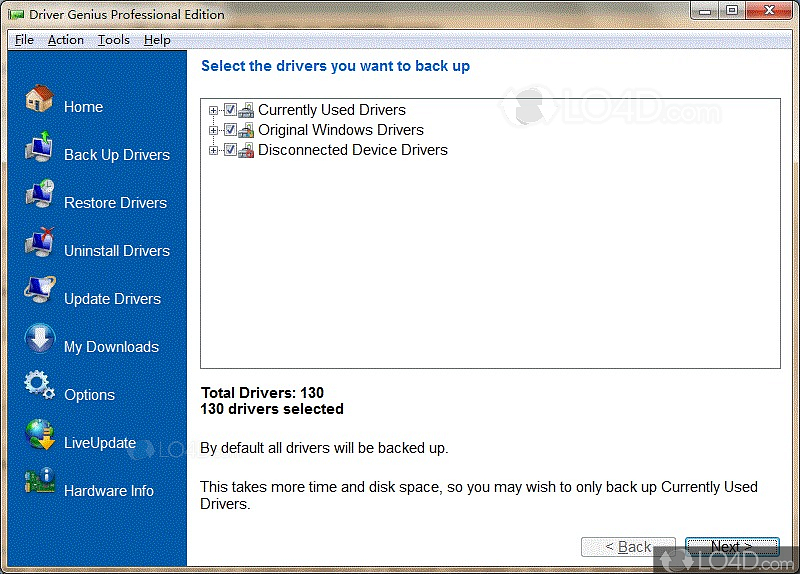Open the Uninstall Drivers sidebar label

(117, 251)
